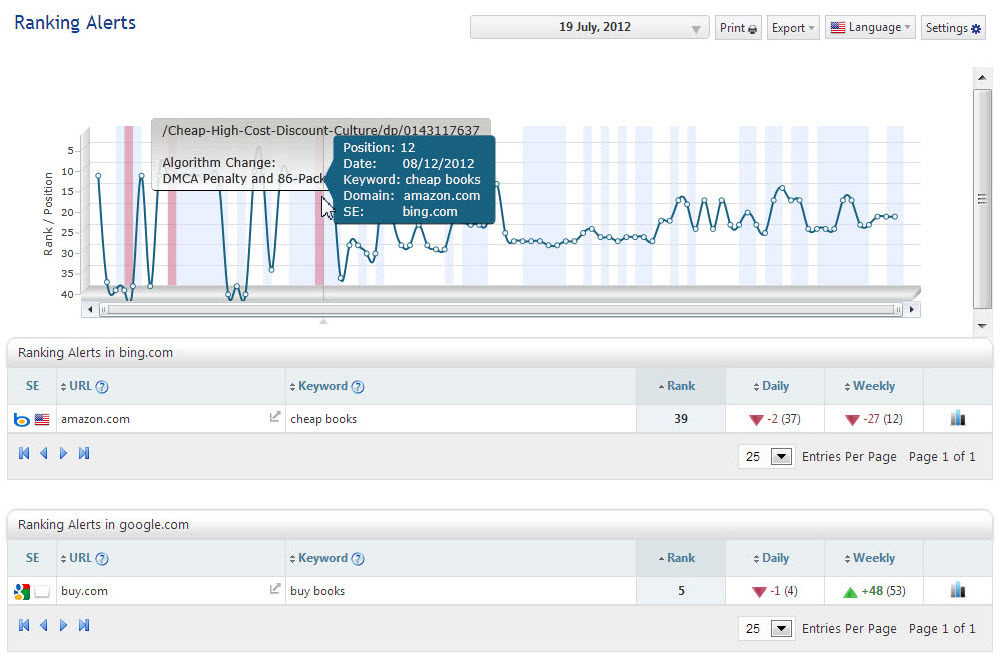The image size is (1000, 665).
Task: Click the vertical scrollbar down arrow
Action: [x=982, y=326]
